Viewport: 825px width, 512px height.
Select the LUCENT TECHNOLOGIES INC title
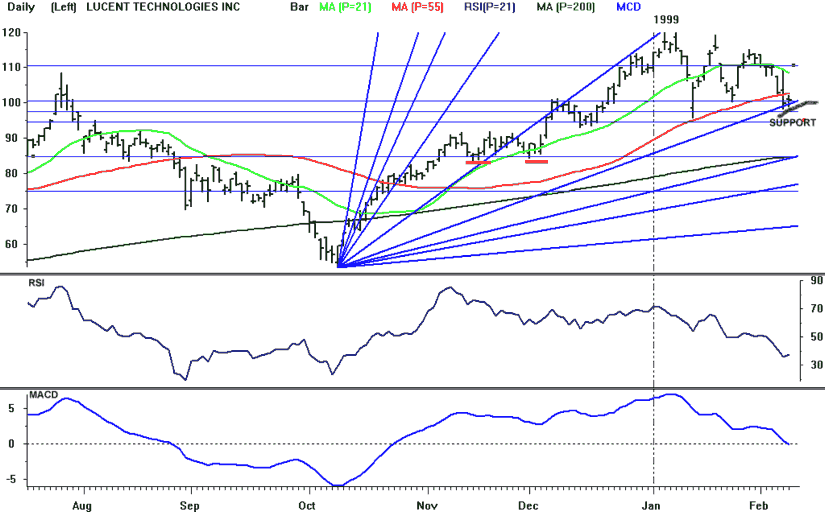[163, 7]
